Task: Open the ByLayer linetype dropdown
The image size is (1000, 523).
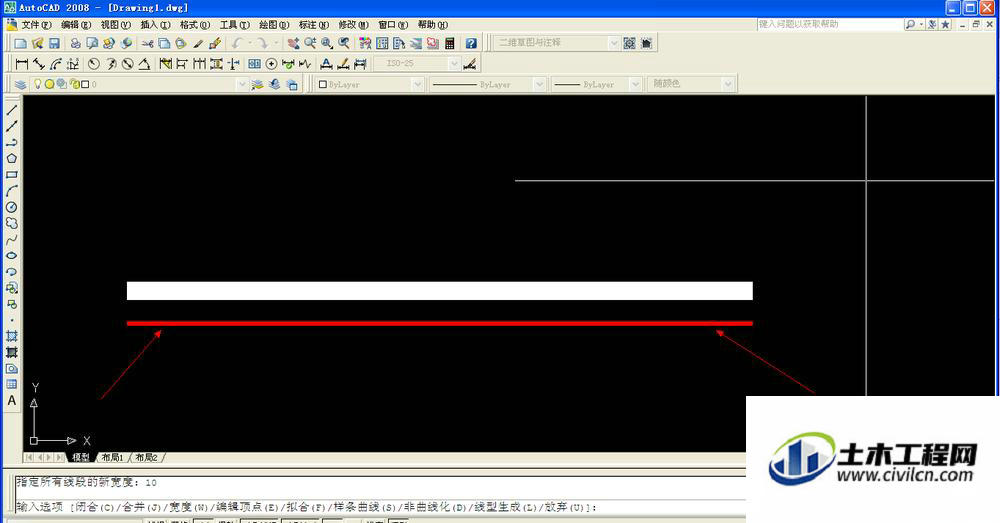Action: tap(540, 84)
